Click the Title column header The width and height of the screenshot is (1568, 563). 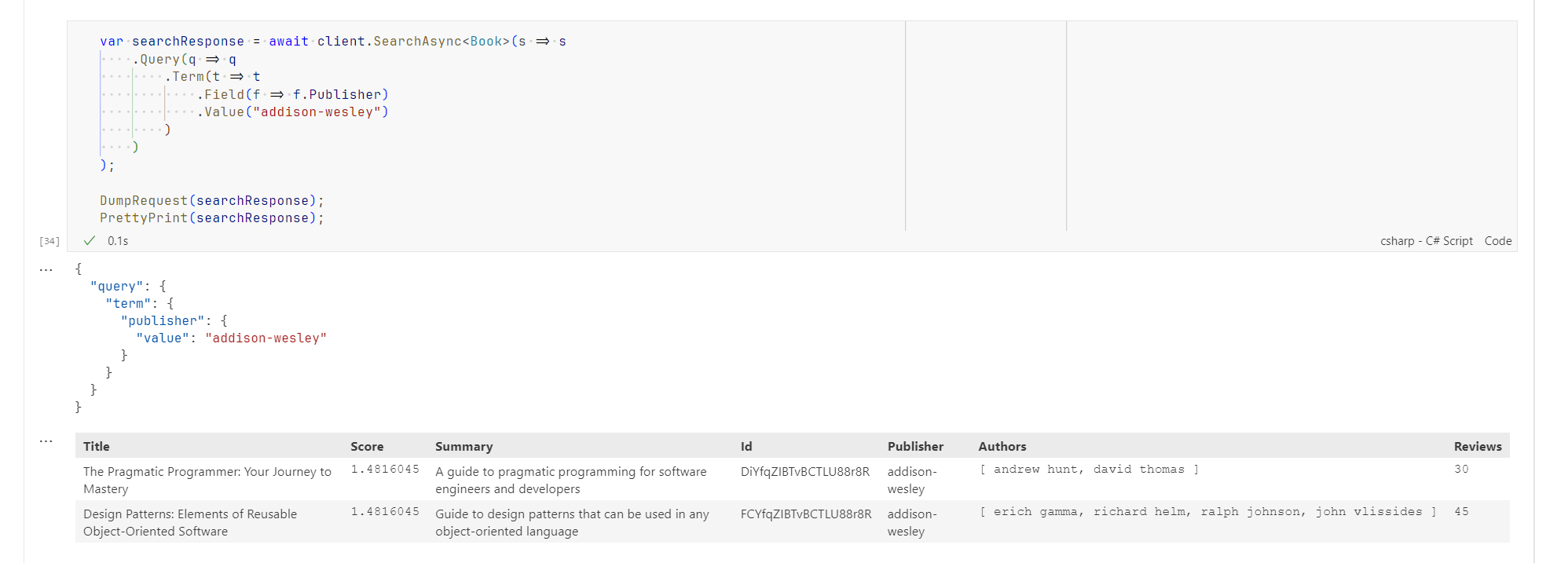coord(97,446)
